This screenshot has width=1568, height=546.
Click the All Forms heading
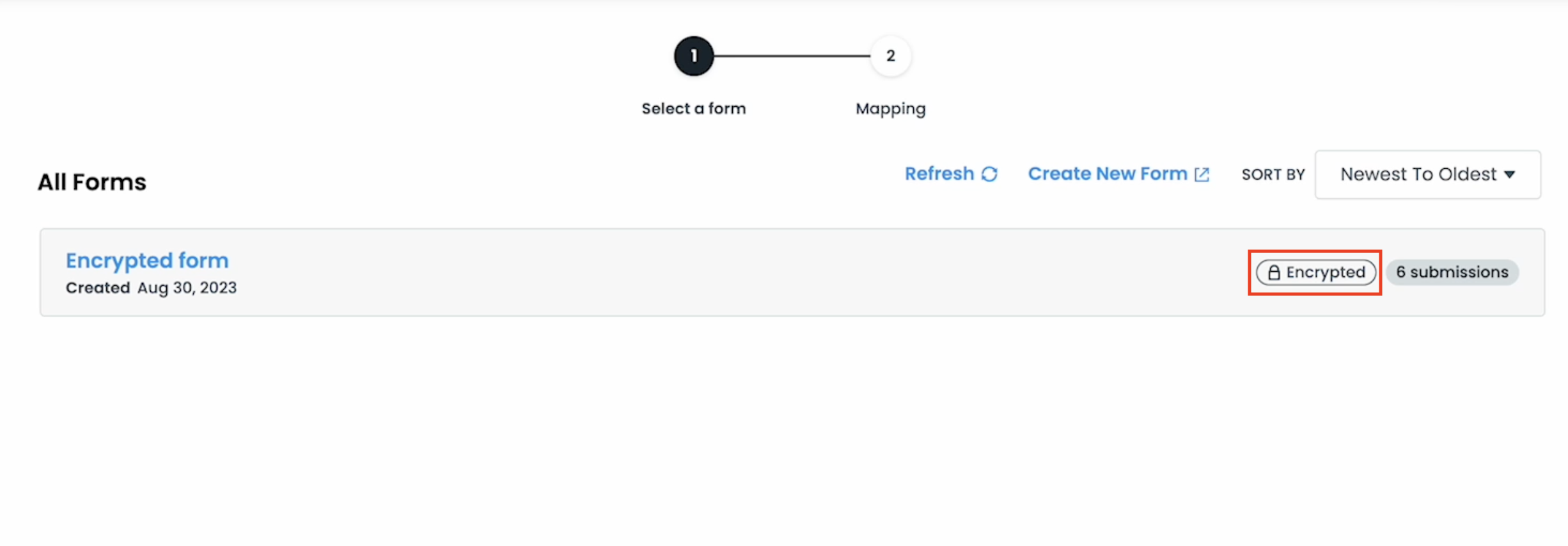click(x=91, y=182)
